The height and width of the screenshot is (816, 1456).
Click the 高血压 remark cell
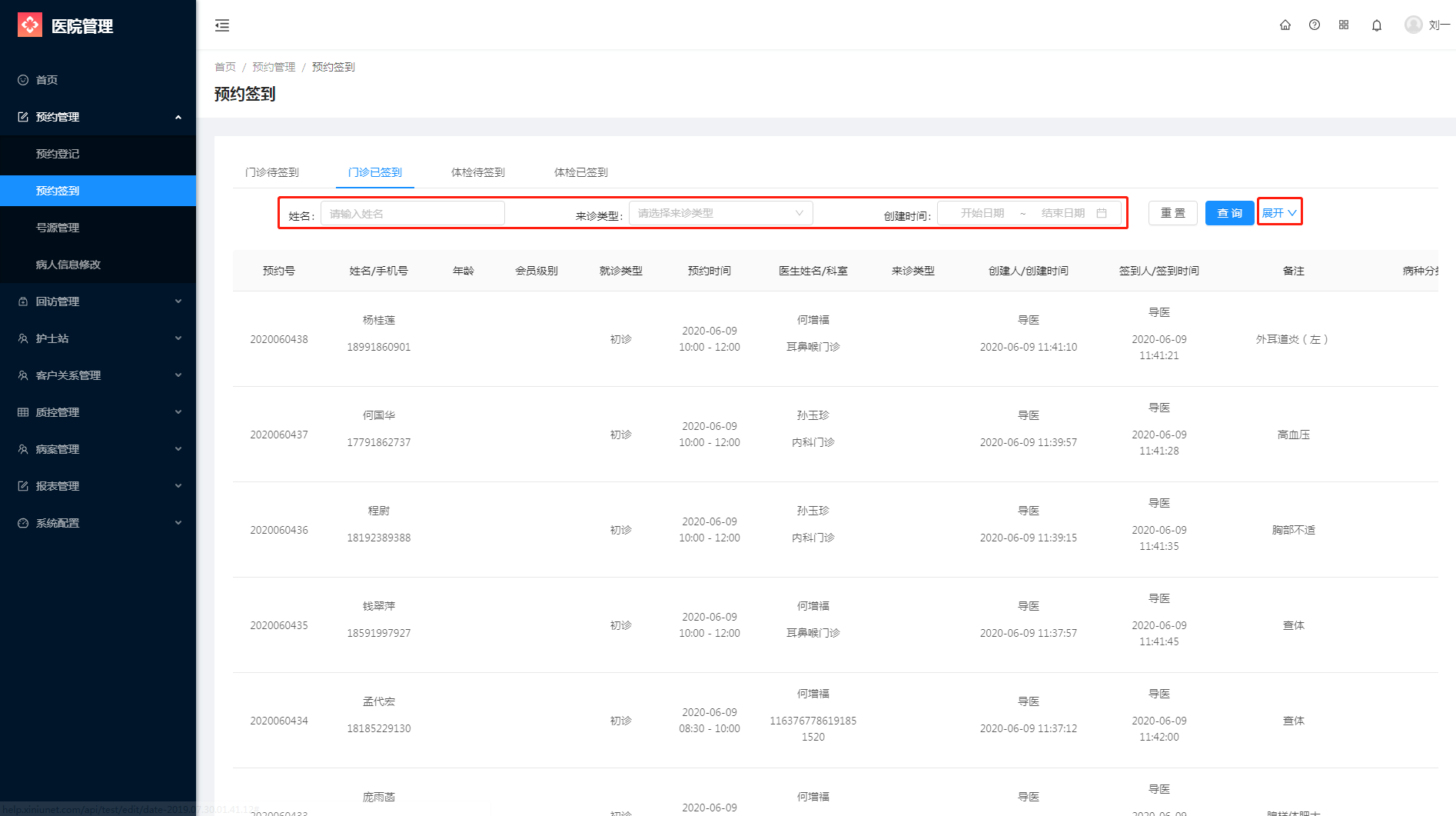1294,435
